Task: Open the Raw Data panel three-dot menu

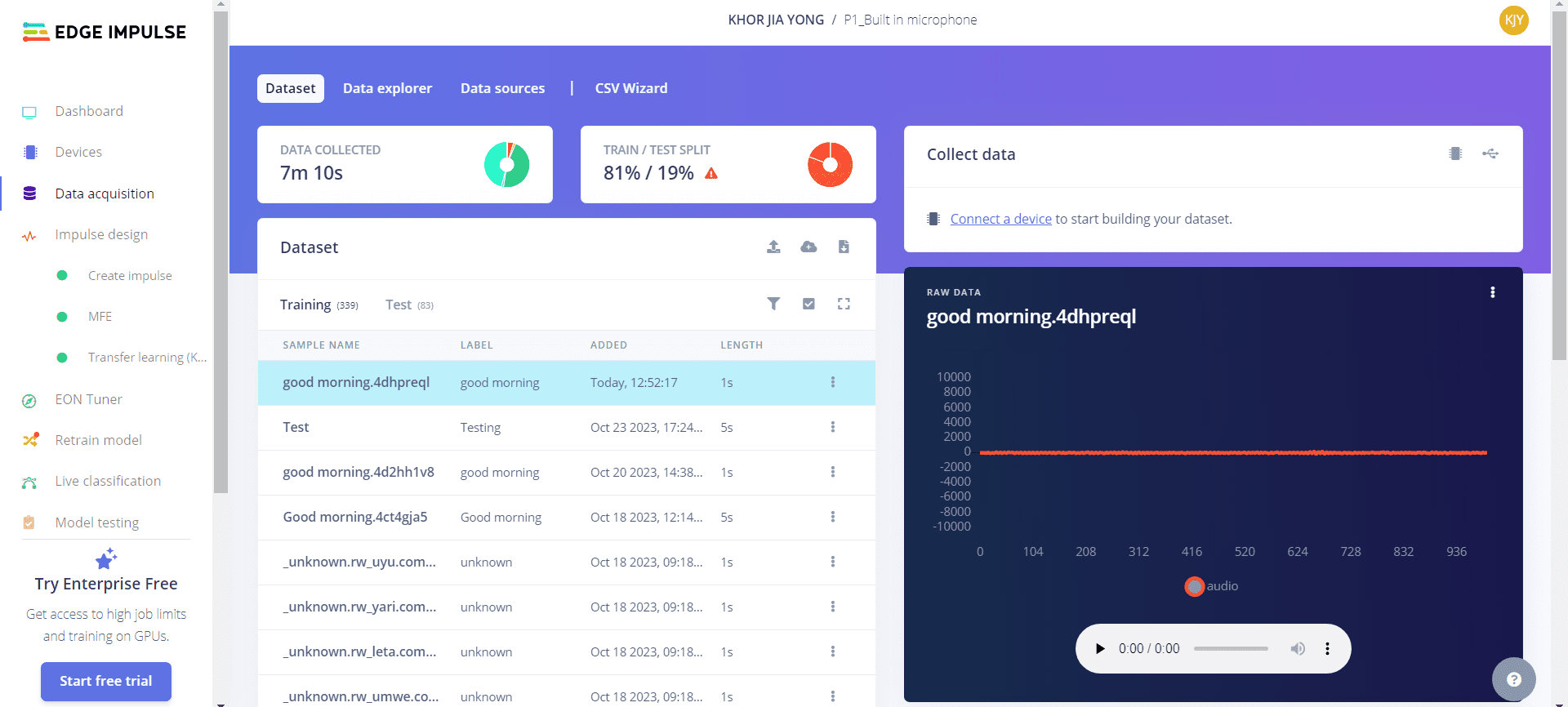Action: pyautogui.click(x=1493, y=292)
